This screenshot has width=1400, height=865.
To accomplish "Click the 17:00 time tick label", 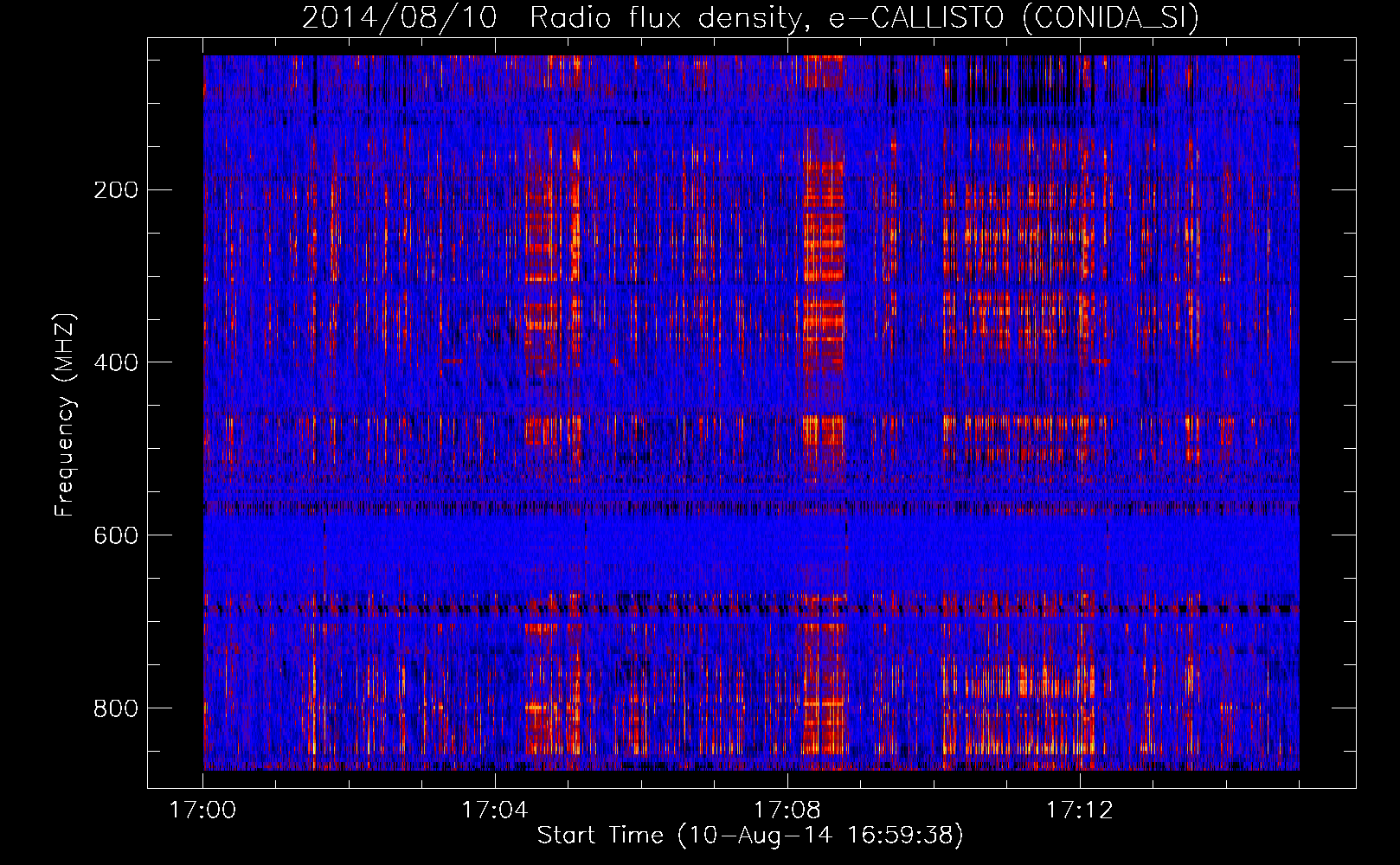I will click(x=202, y=810).
